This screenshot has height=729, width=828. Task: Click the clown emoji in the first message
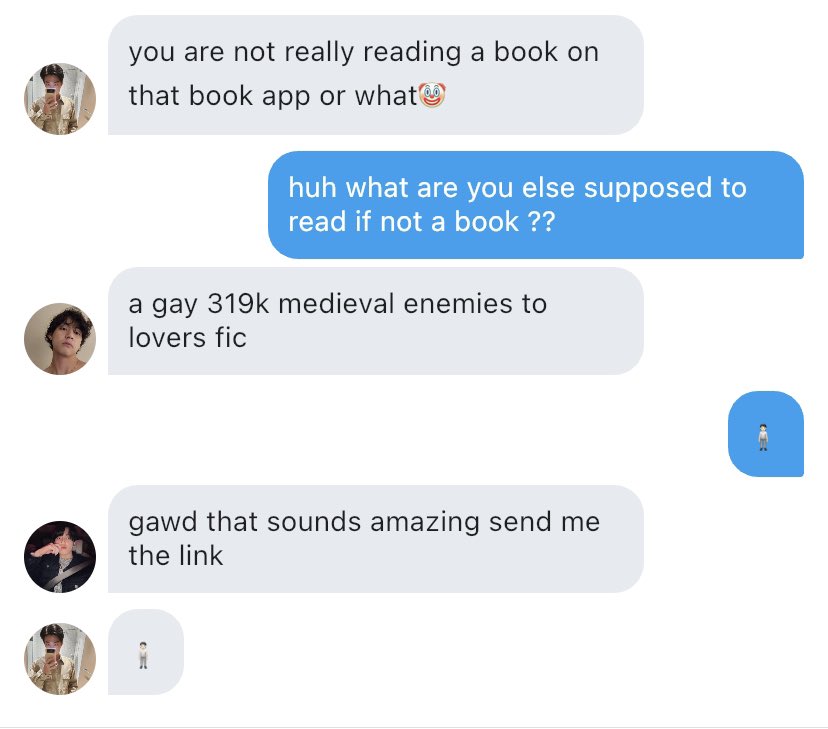point(432,95)
